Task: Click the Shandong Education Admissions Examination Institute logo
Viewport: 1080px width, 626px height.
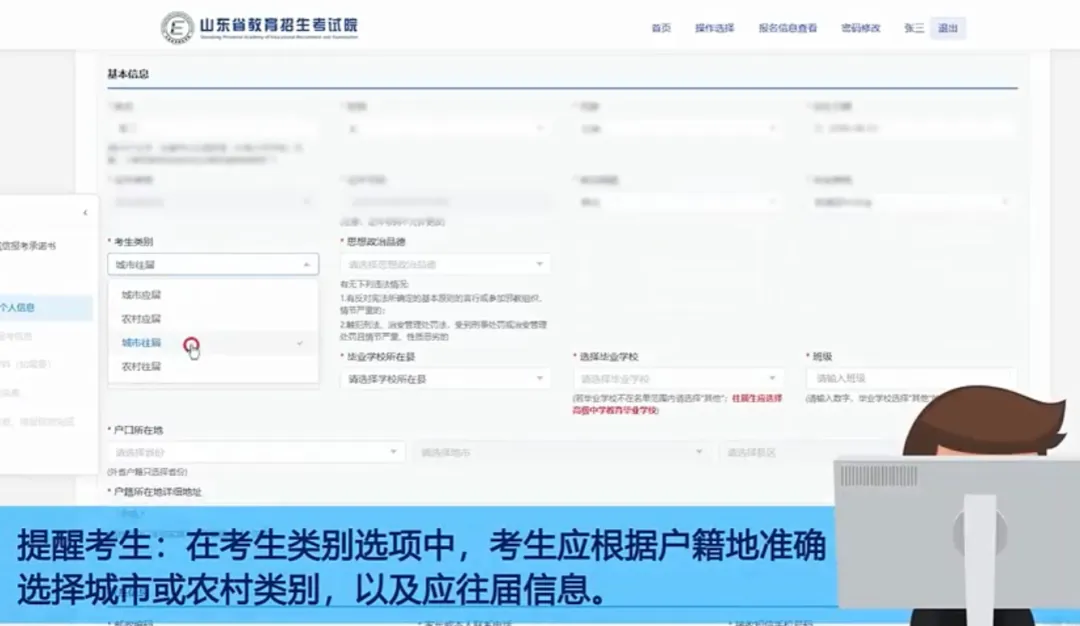Action: tap(260, 28)
